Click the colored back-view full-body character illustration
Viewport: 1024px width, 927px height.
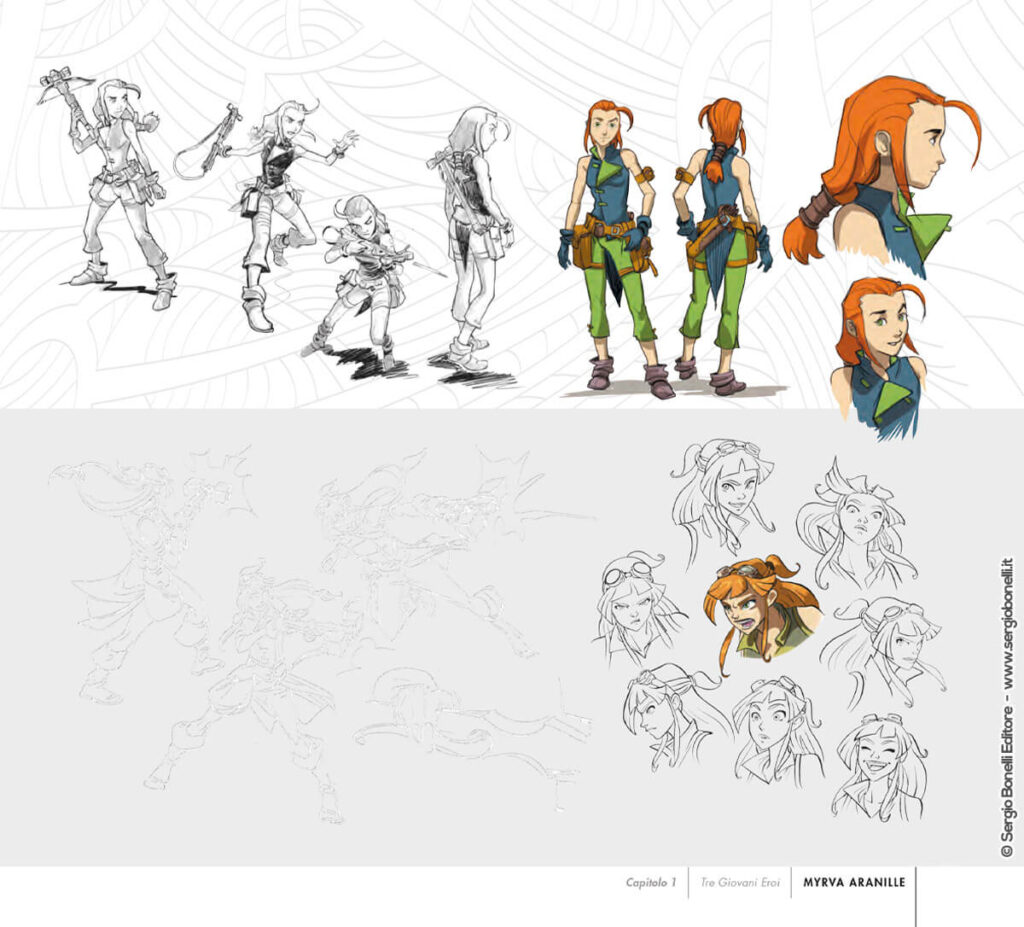(x=720, y=245)
